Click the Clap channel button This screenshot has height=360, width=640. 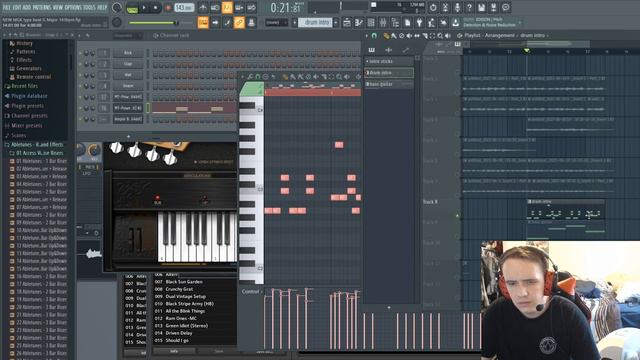point(128,64)
